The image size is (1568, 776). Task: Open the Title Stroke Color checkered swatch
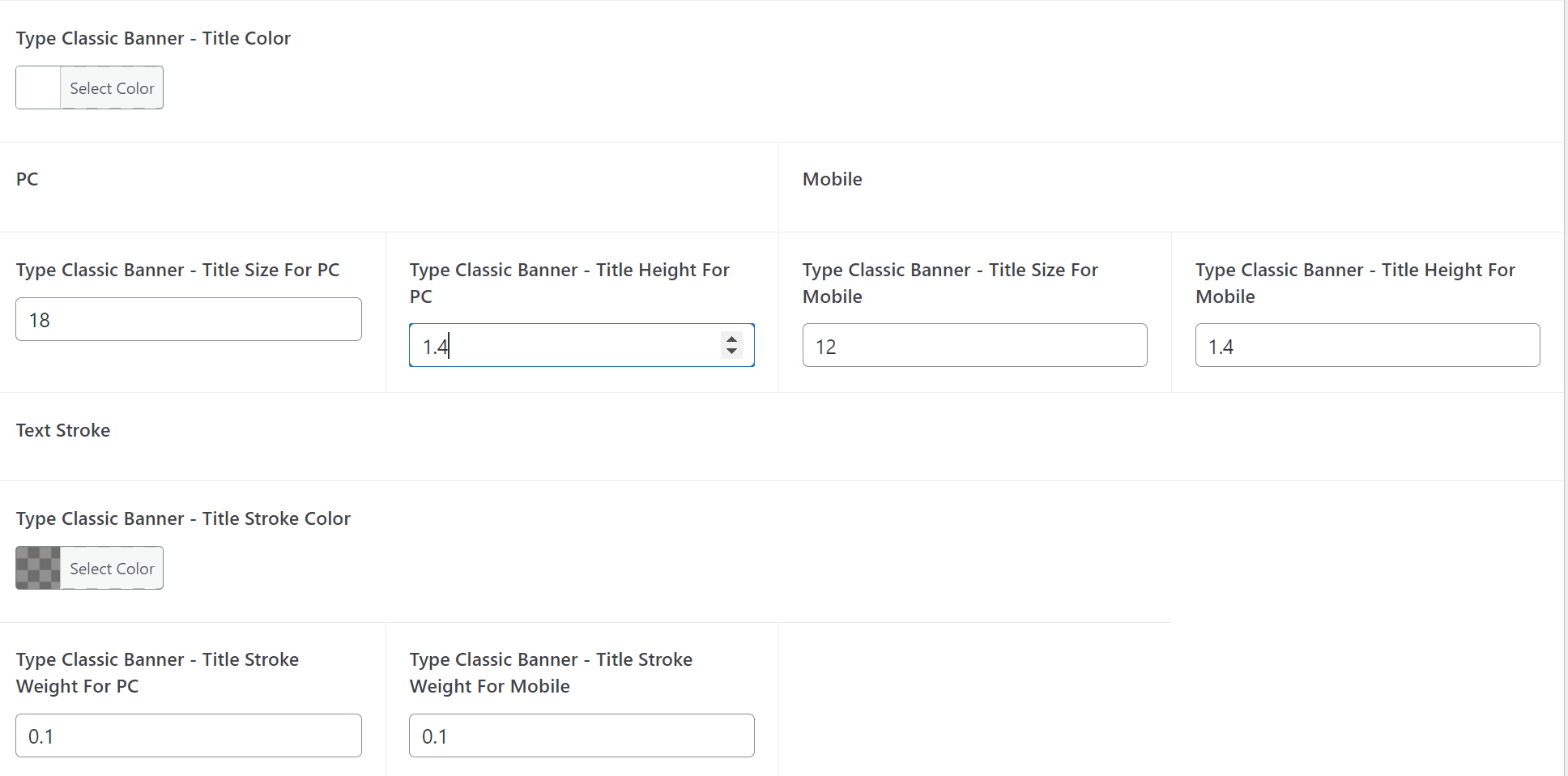click(38, 568)
